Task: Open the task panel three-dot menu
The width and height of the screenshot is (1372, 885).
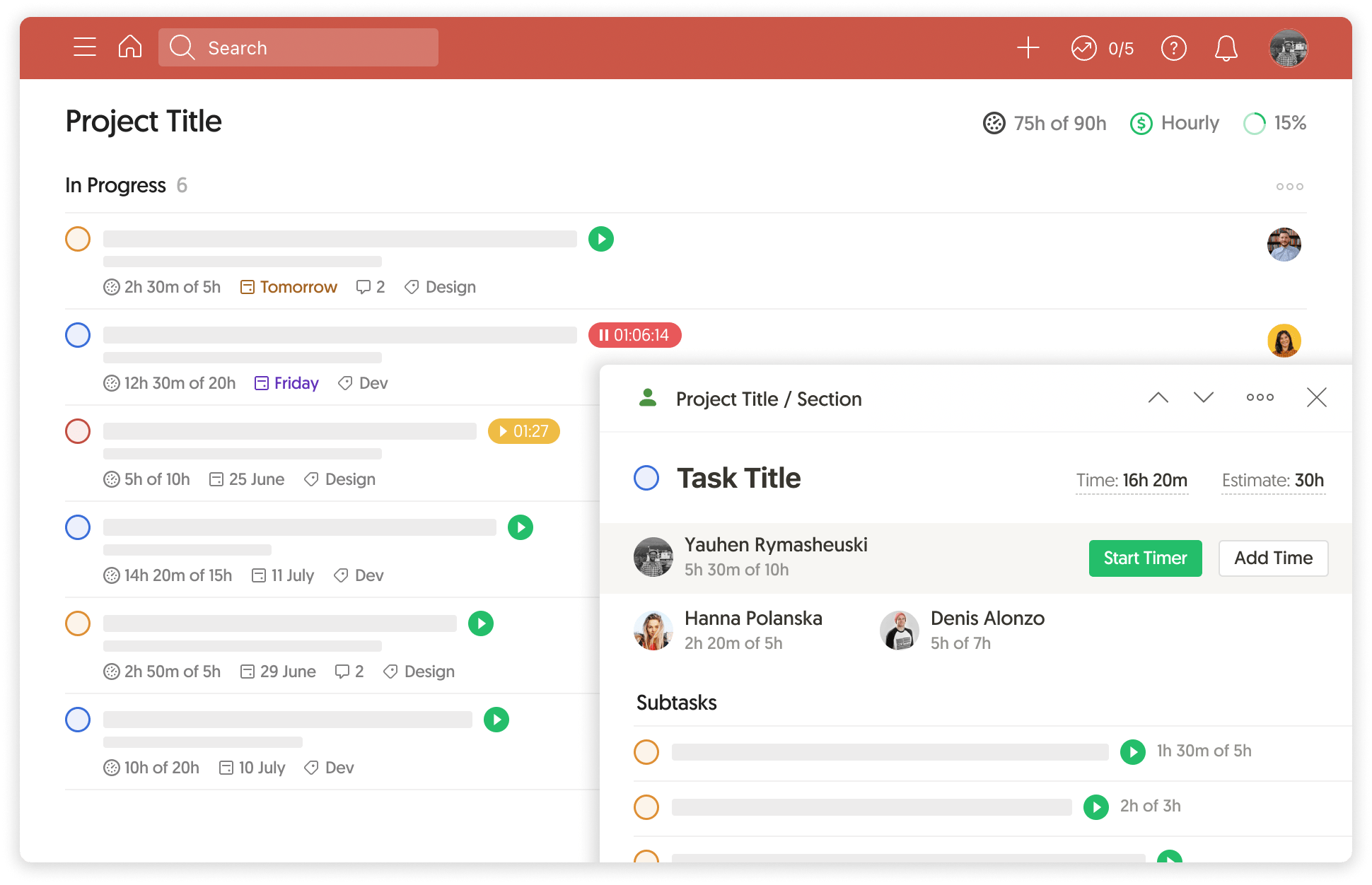Action: [1259, 397]
